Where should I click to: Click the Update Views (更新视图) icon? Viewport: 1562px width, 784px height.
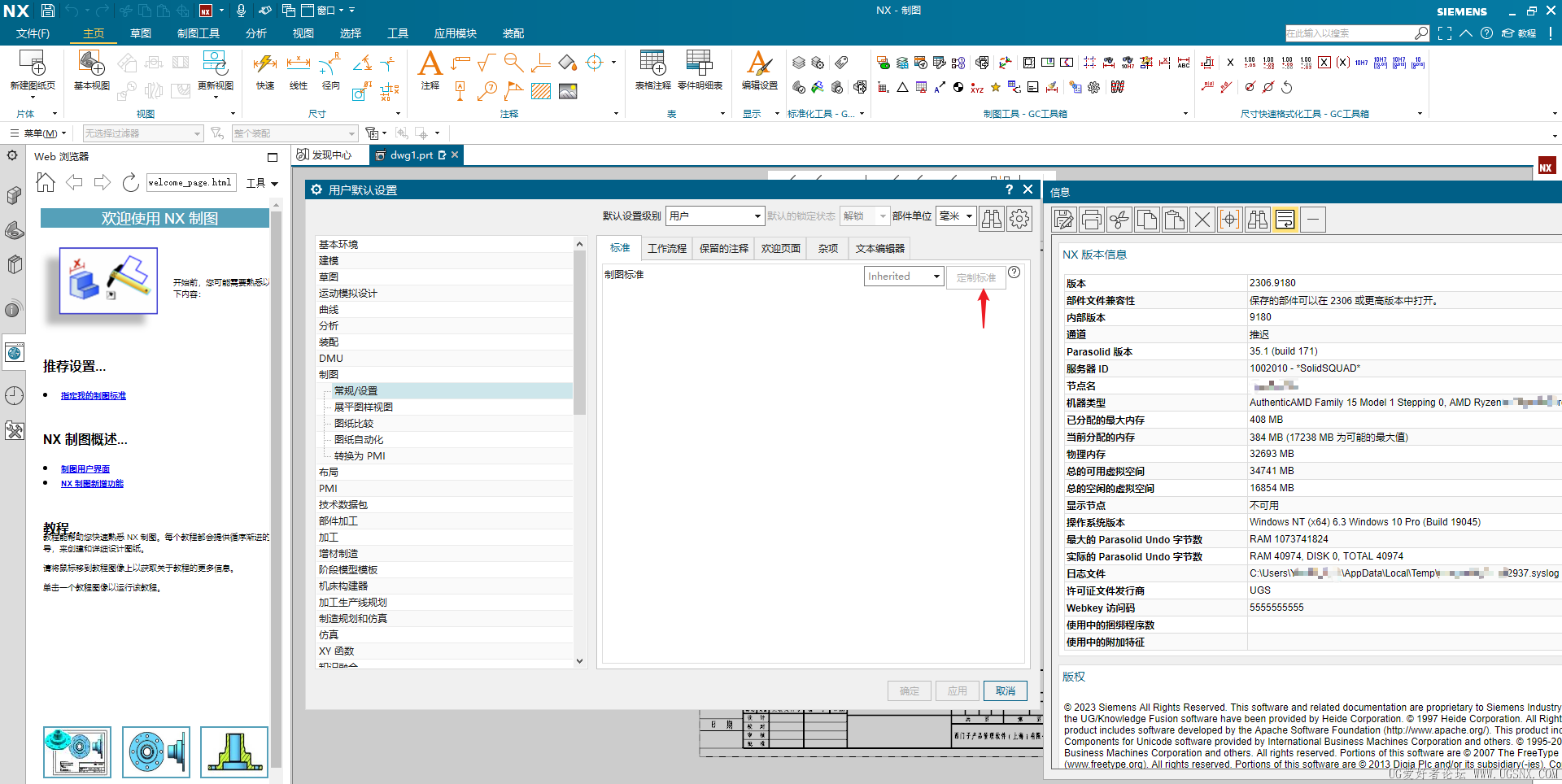click(x=215, y=65)
